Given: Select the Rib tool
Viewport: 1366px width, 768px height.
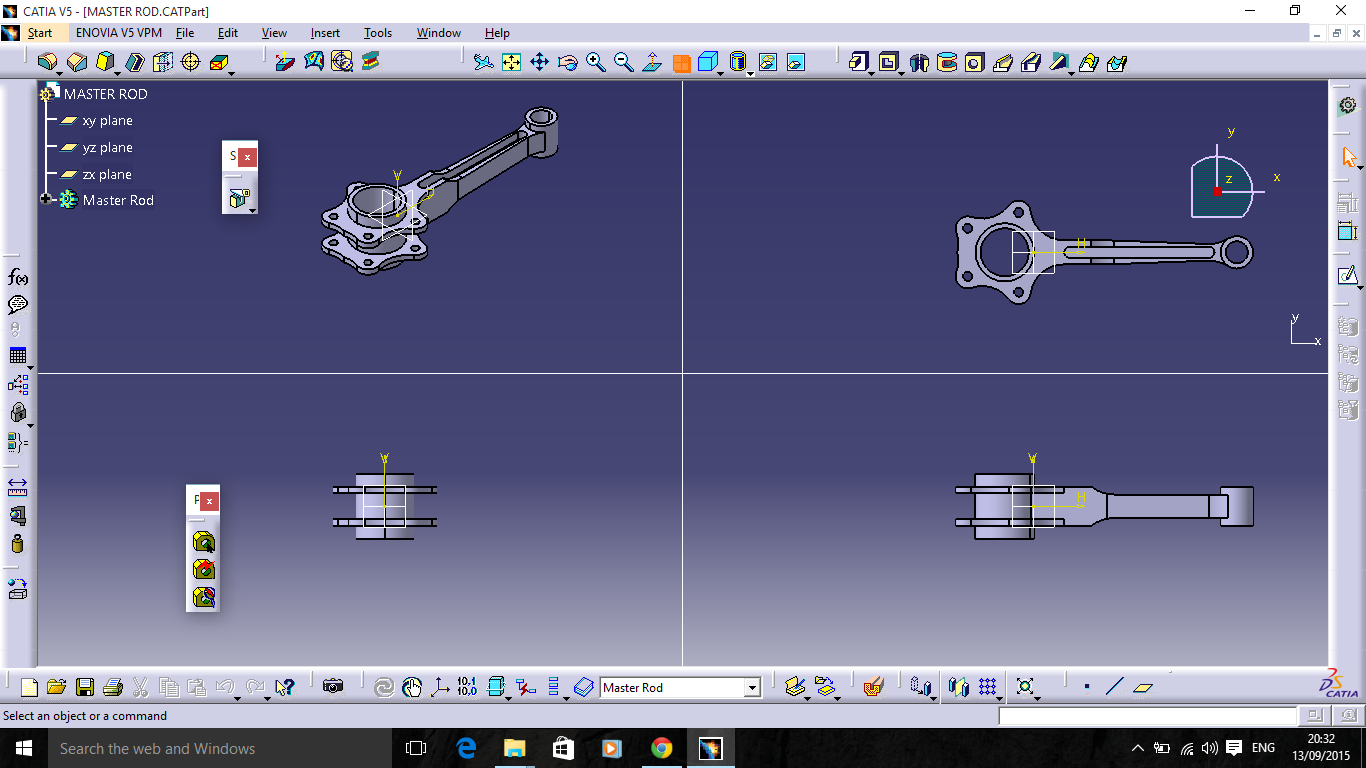Looking at the screenshot, I should point(1003,62).
